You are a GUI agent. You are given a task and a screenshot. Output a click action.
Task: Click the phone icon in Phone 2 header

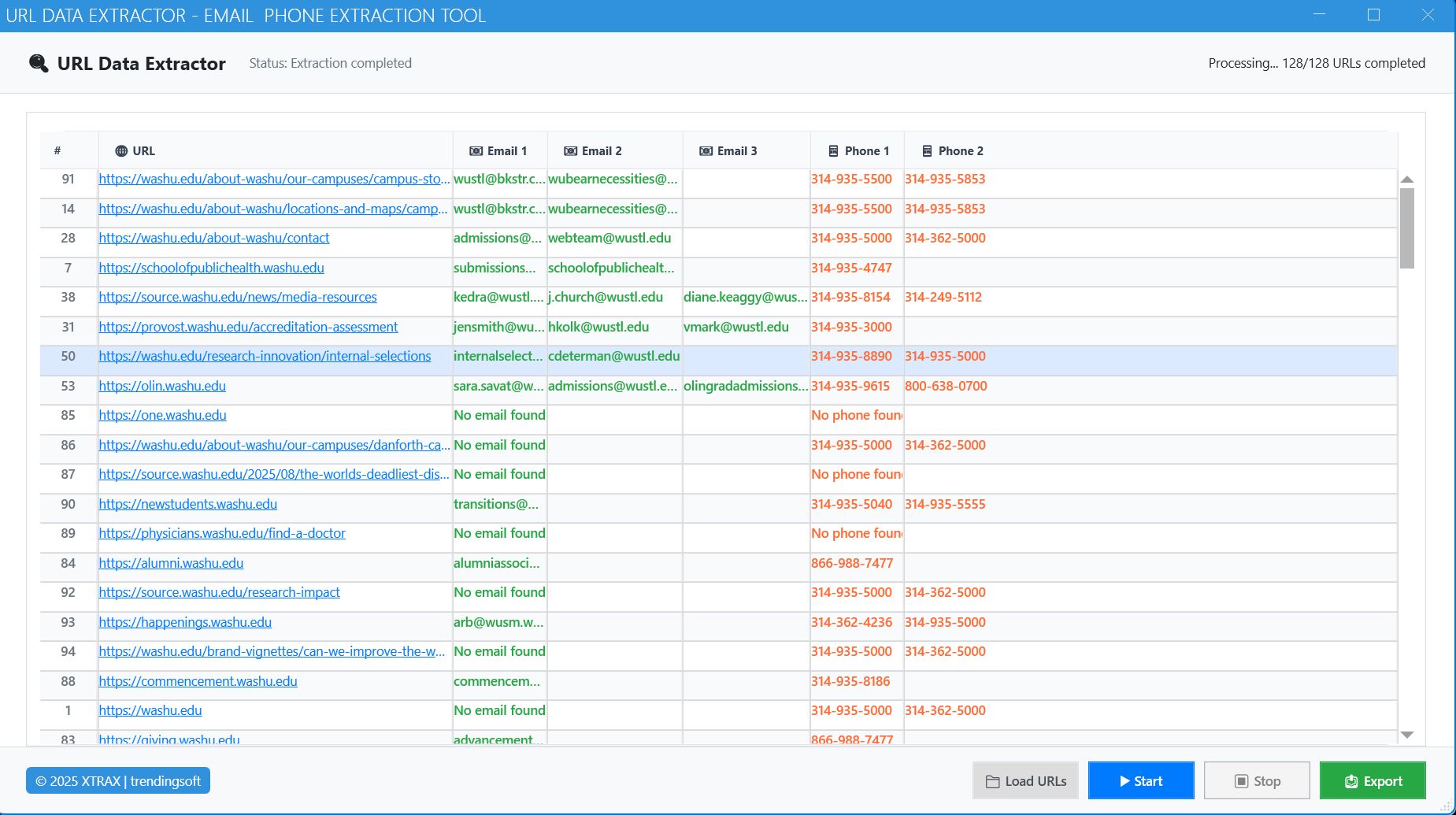927,151
